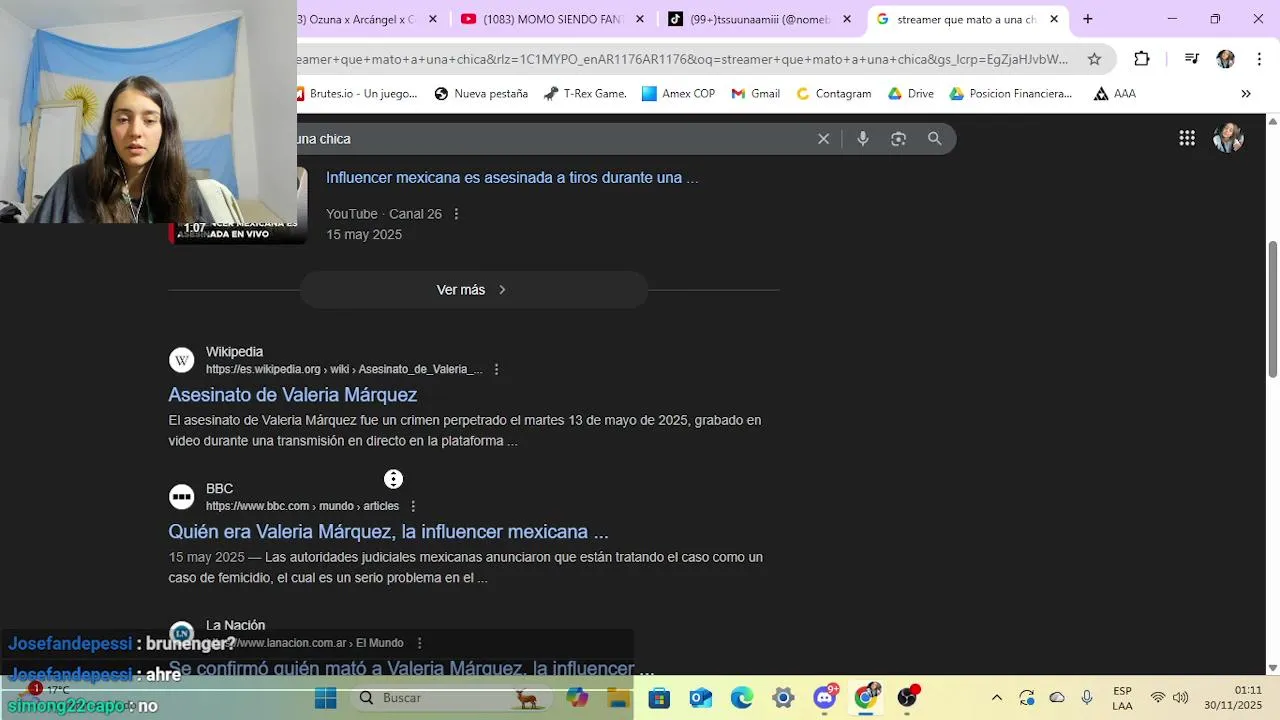Open 'Asesinato de Valeria Márquez' Wikipedia result
Viewport: 1280px width, 720px height.
[293, 395]
